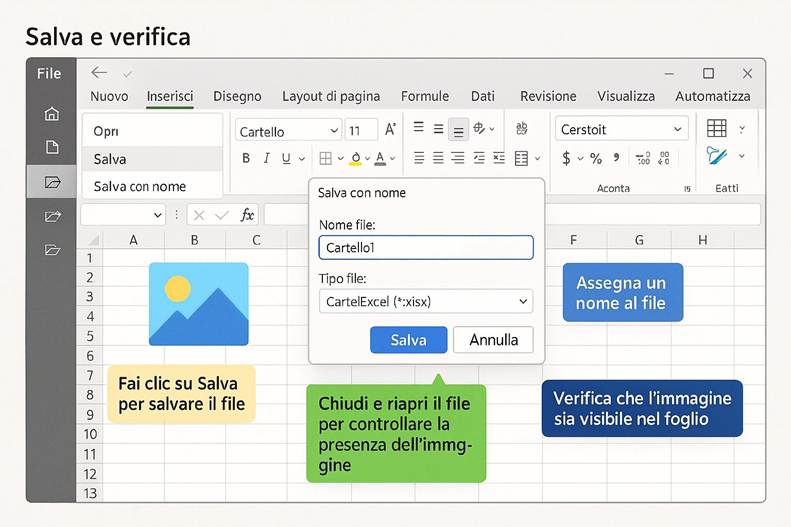Choose Opri in the file menu
791x527 pixels.
point(152,131)
